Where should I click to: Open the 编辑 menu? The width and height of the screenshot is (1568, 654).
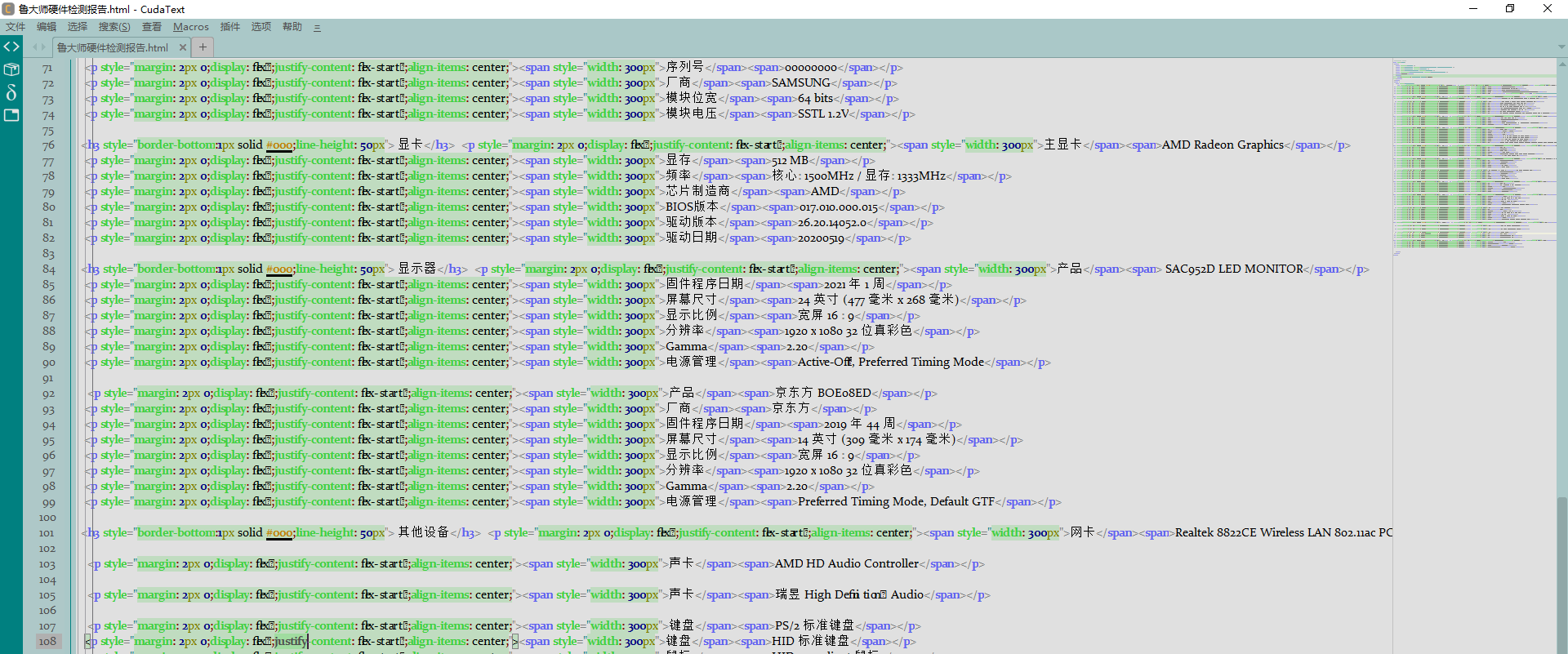tap(47, 27)
